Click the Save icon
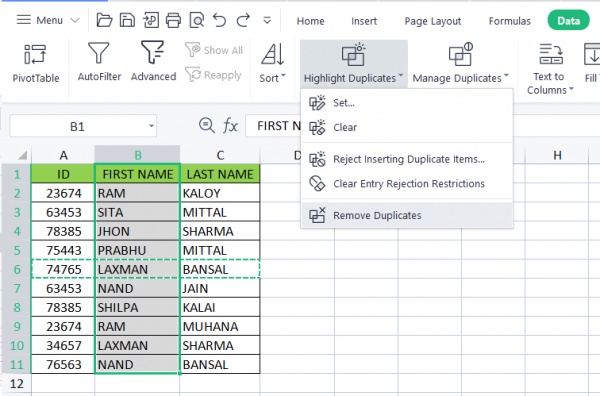This screenshot has height=396, width=600. coord(127,20)
